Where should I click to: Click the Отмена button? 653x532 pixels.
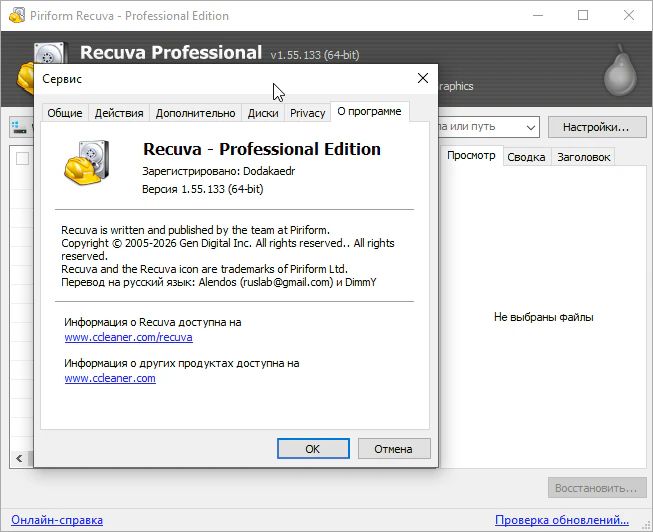click(394, 449)
